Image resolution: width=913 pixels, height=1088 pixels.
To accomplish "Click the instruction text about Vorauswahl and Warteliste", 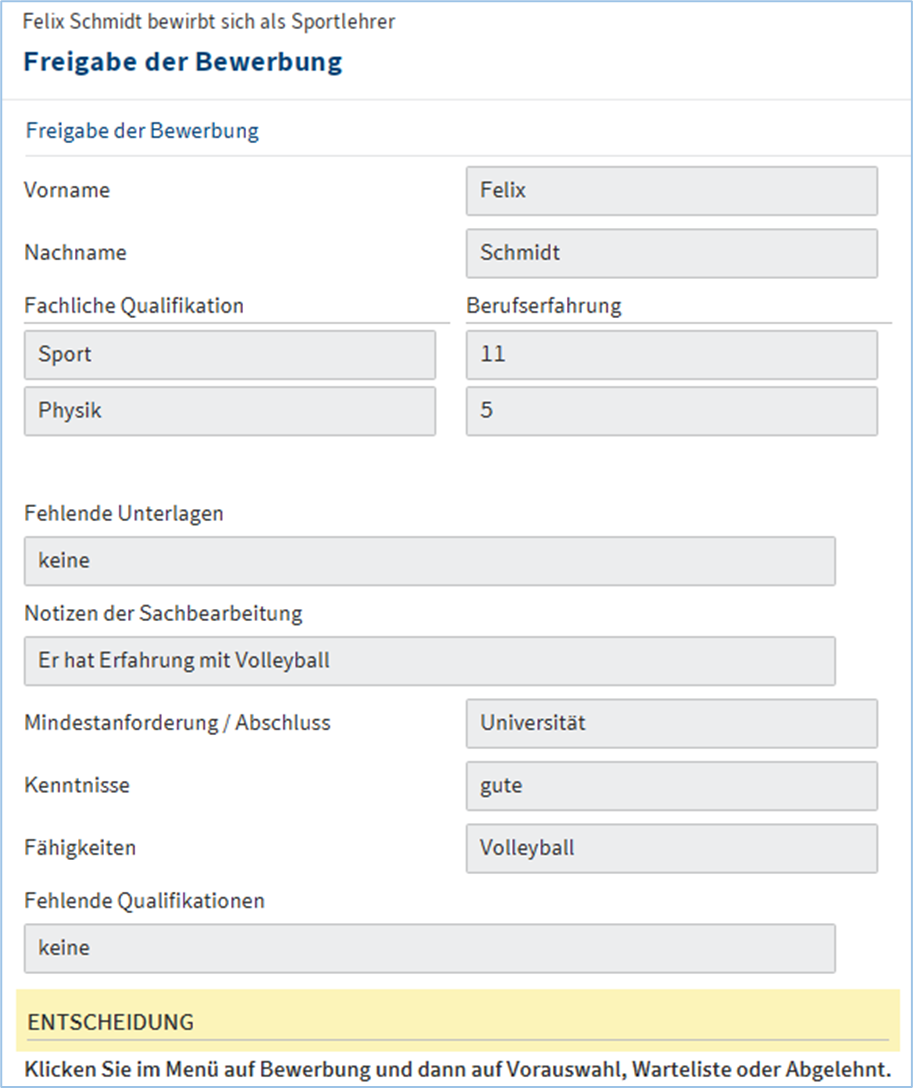I will pos(456,1066).
